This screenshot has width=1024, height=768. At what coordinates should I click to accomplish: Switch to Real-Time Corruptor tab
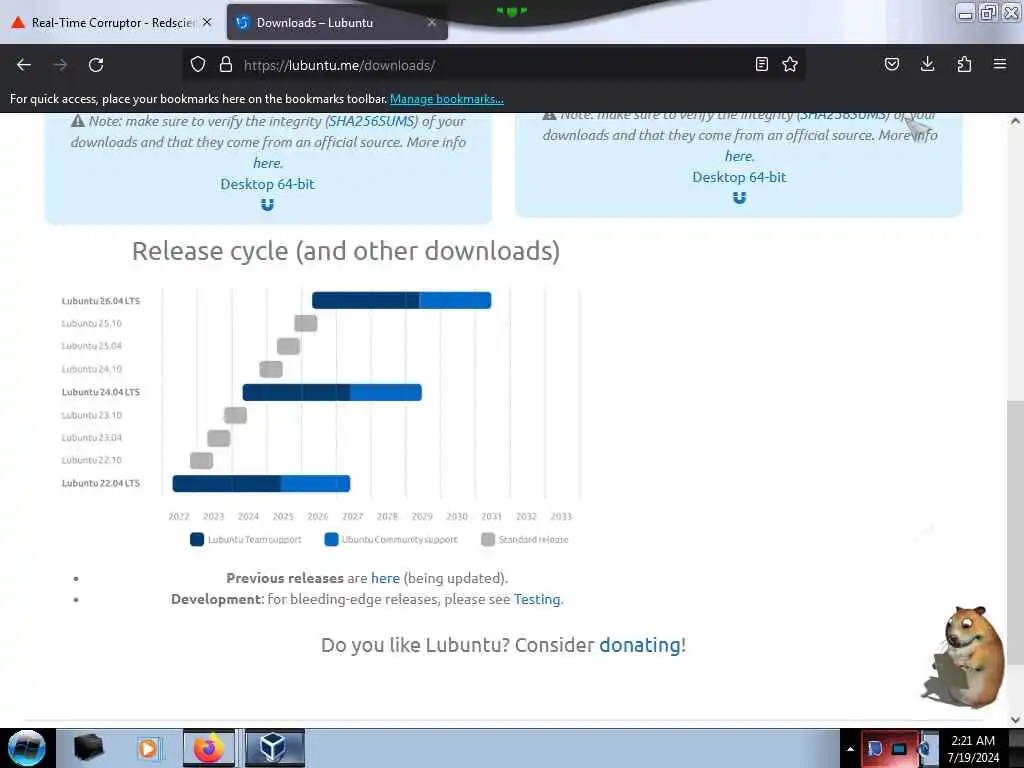click(x=112, y=22)
